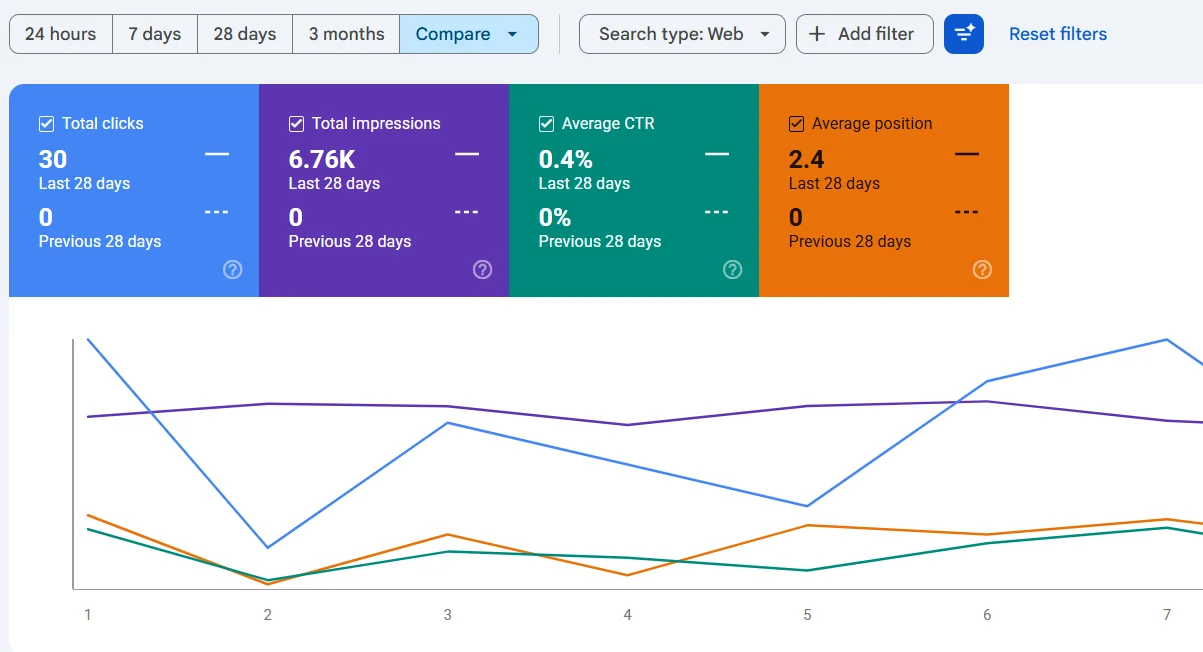The height and width of the screenshot is (652, 1203).
Task: Click the orange Average position card
Action: tap(884, 190)
